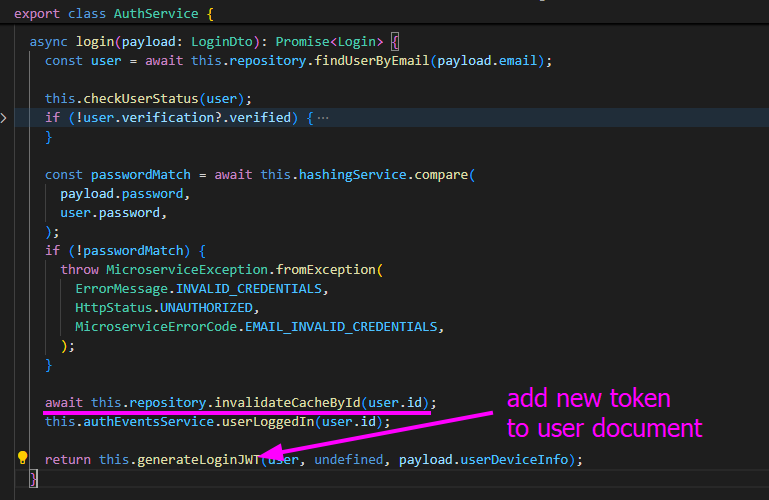Click the verified property in if condition
Screen dimensions: 769x500
pos(260,118)
